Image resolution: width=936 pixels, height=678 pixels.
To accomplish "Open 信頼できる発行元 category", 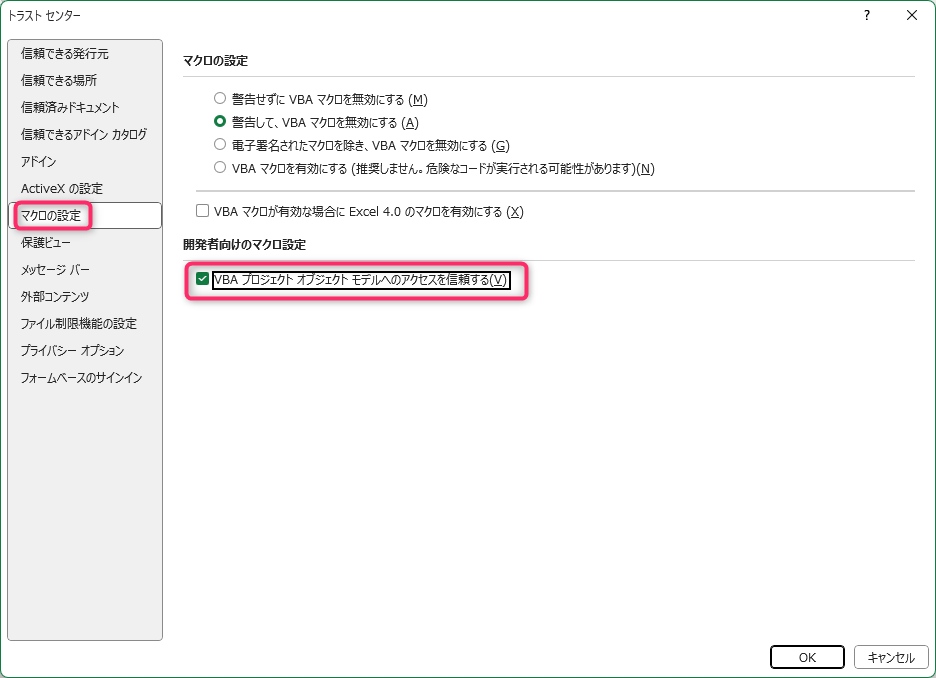I will 65,53.
